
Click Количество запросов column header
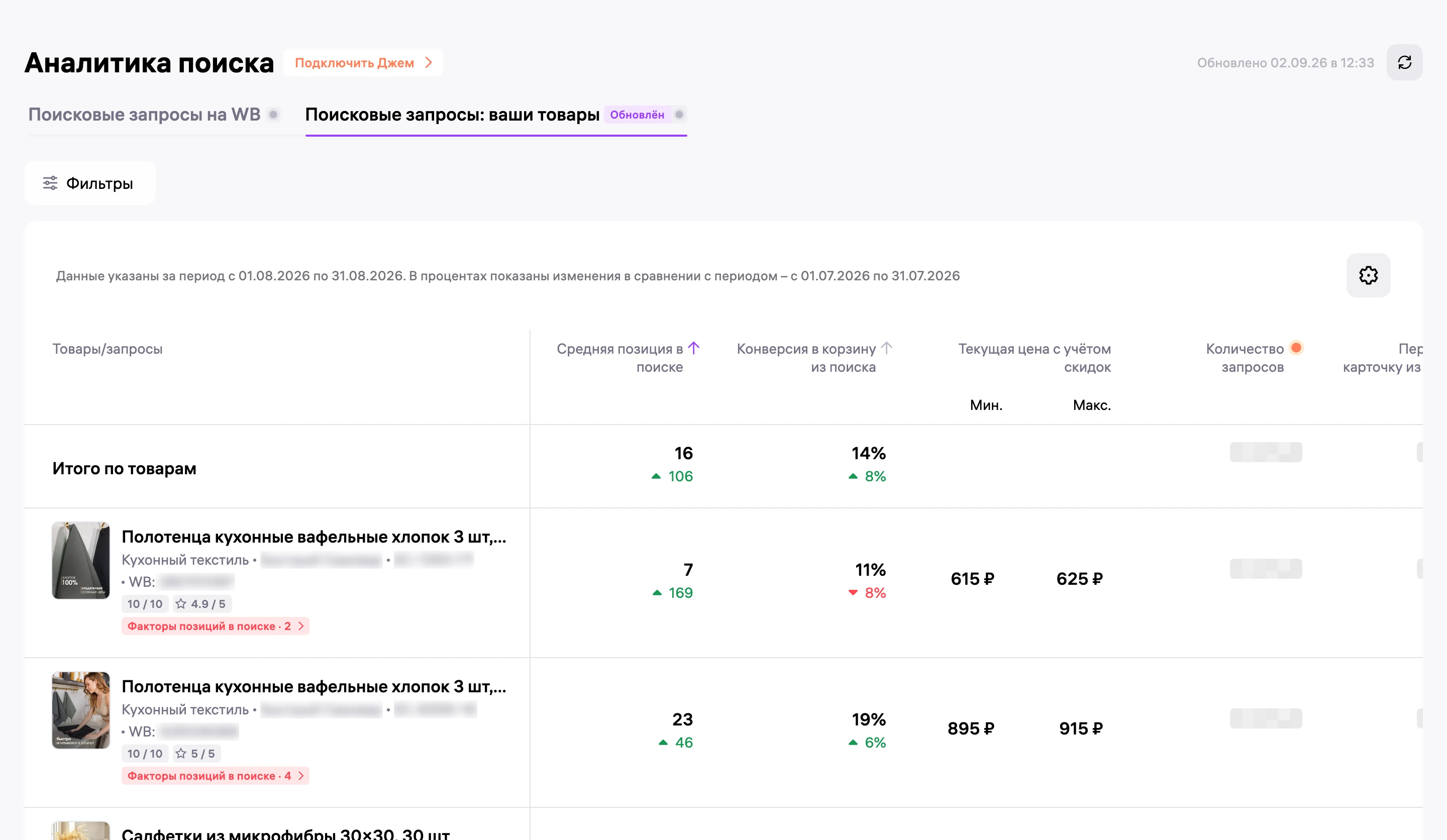[x=1245, y=358]
